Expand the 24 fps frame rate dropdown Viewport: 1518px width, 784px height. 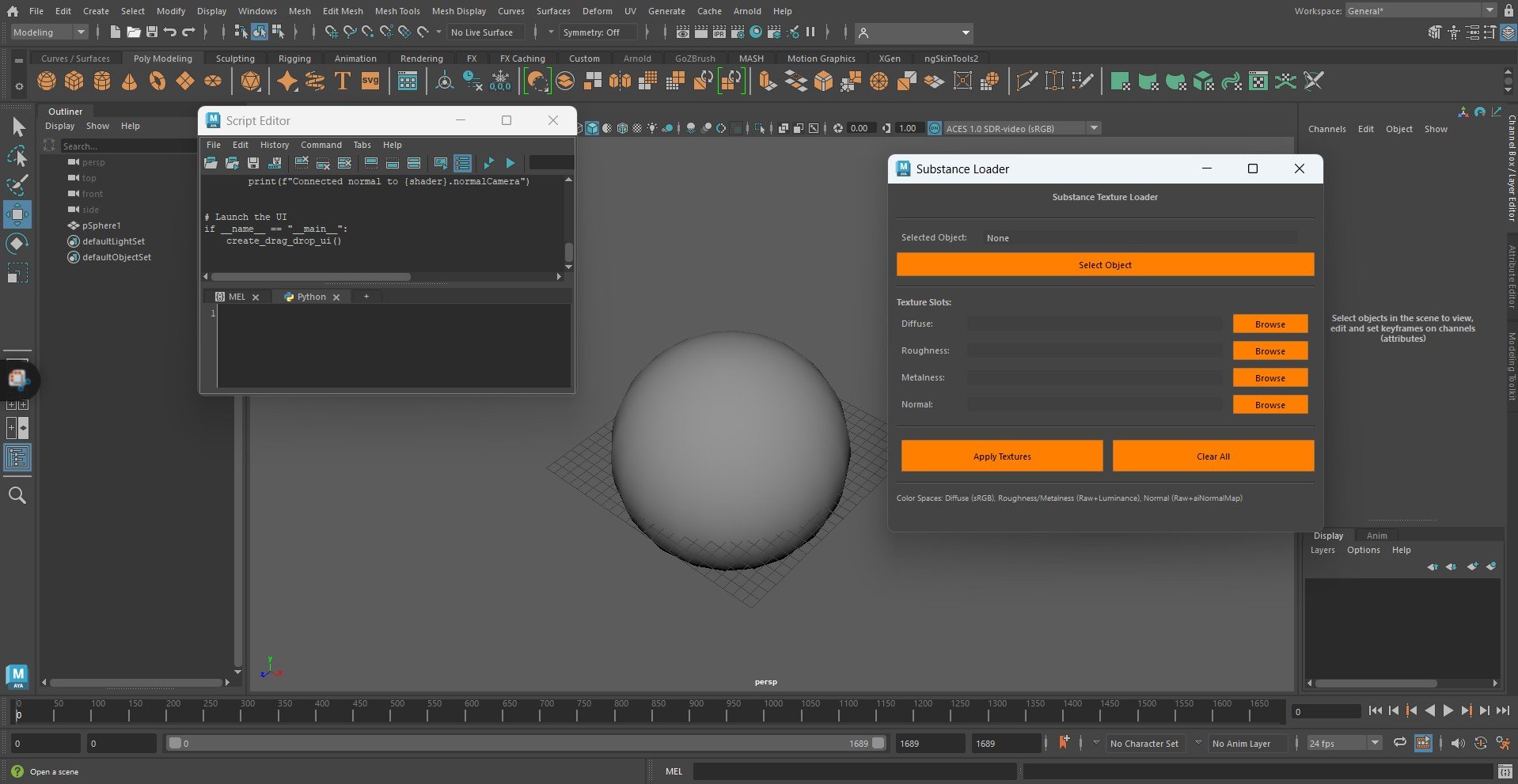tap(1375, 743)
